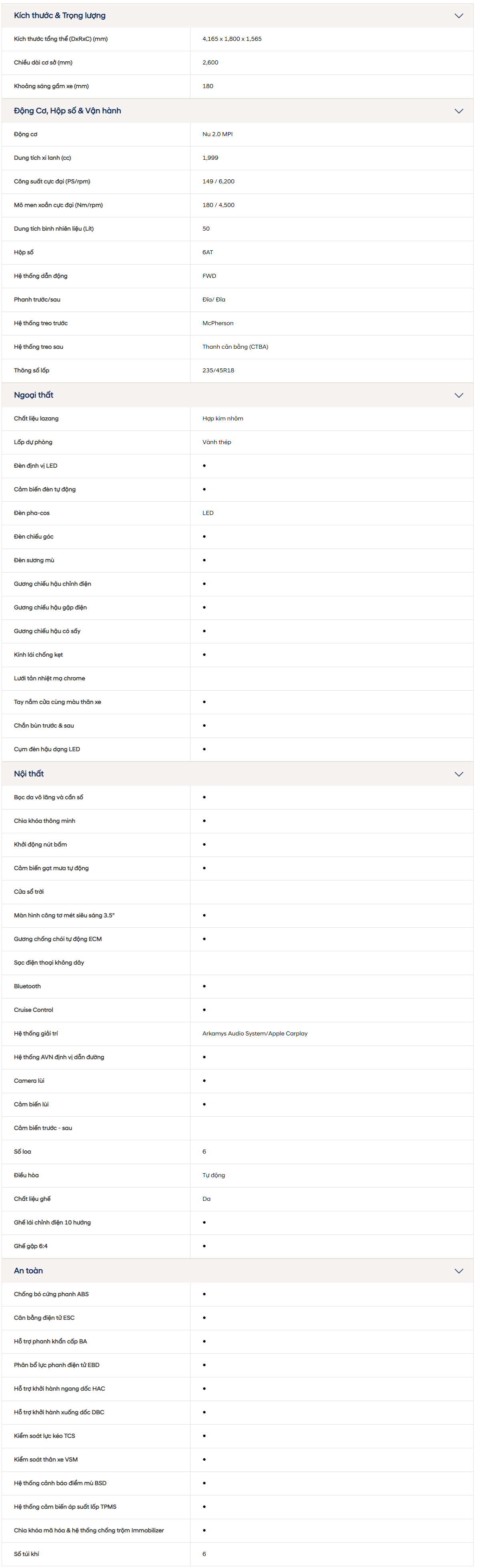The image size is (477, 1568).
Task: Collapse the Kích thước & Trọng lượng chevron
Action: pos(459,16)
